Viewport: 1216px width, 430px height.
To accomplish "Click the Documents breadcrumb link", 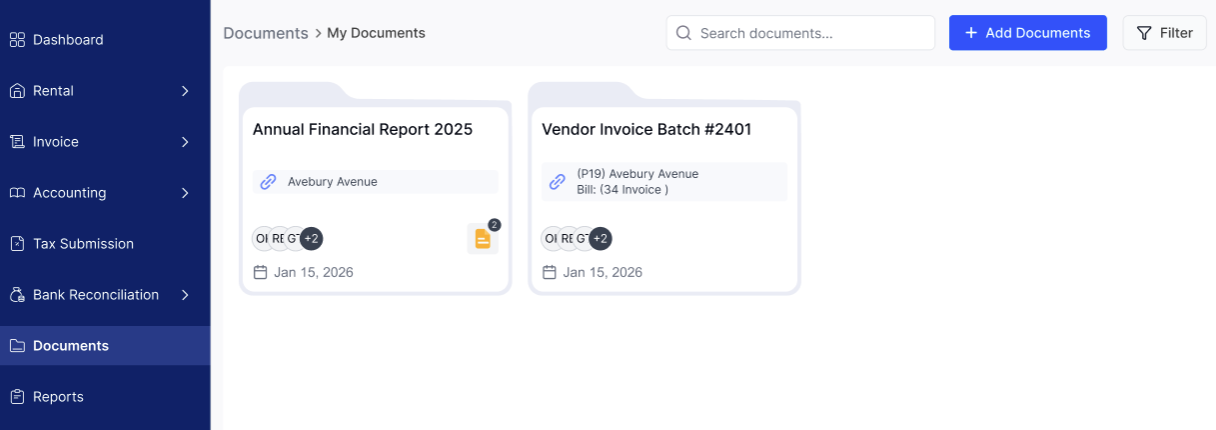I will coord(265,33).
